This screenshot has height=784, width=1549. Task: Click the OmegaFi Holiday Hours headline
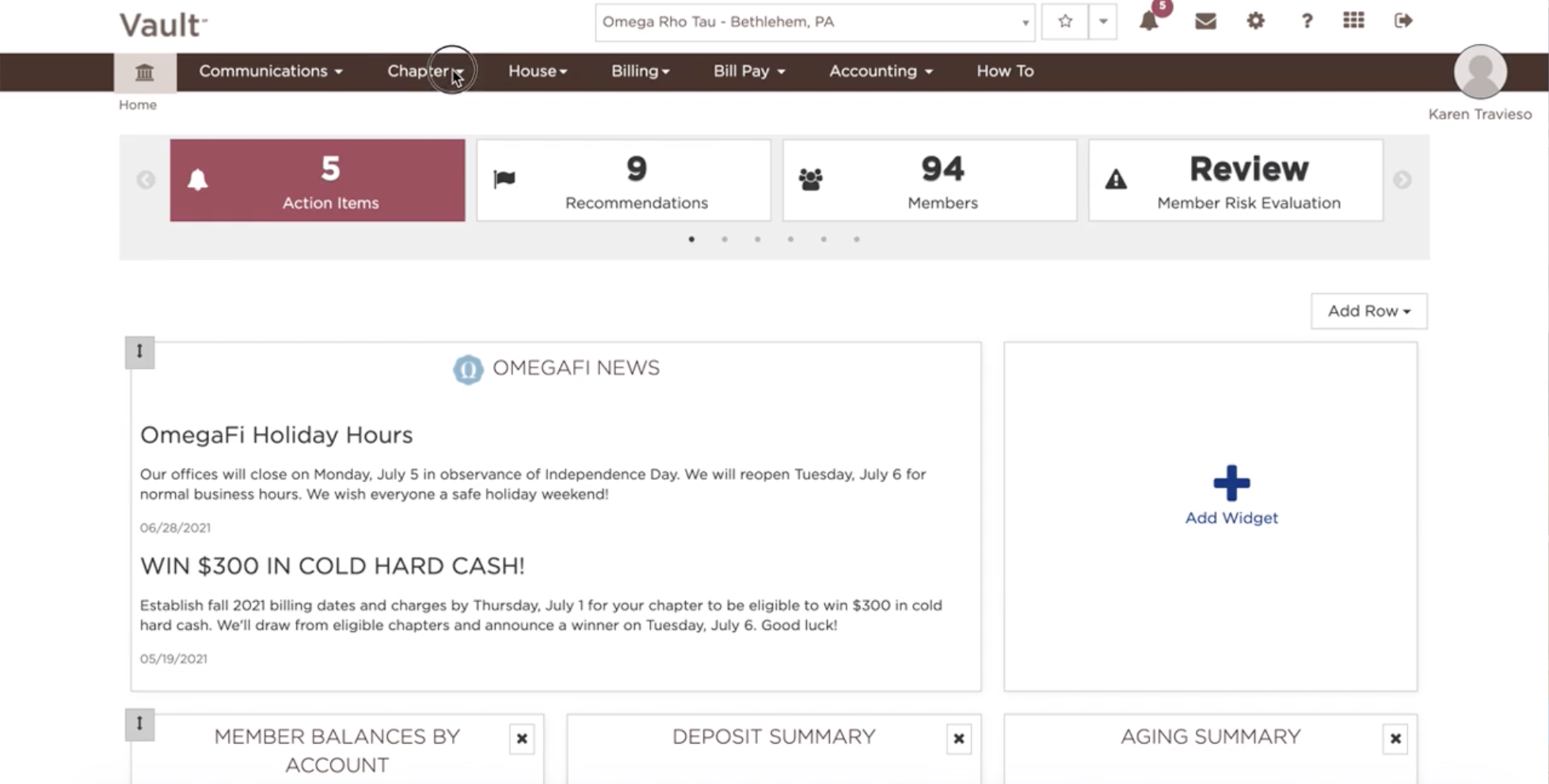click(x=276, y=435)
